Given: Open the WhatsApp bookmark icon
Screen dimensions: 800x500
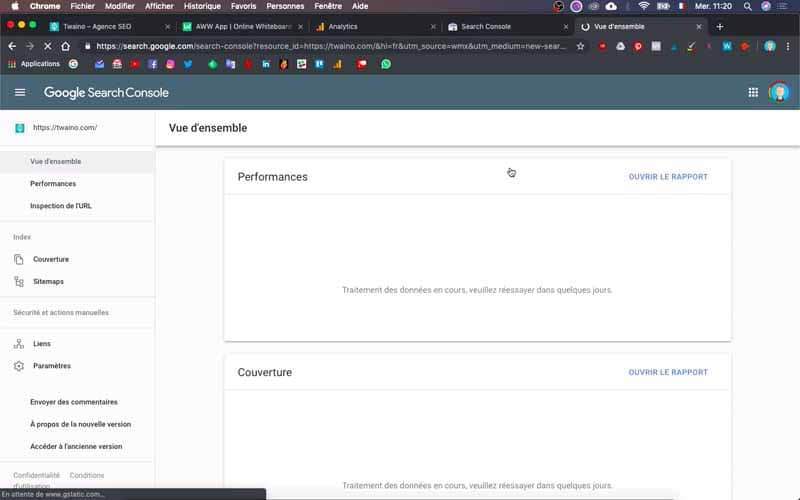Looking at the screenshot, I should pos(386,64).
